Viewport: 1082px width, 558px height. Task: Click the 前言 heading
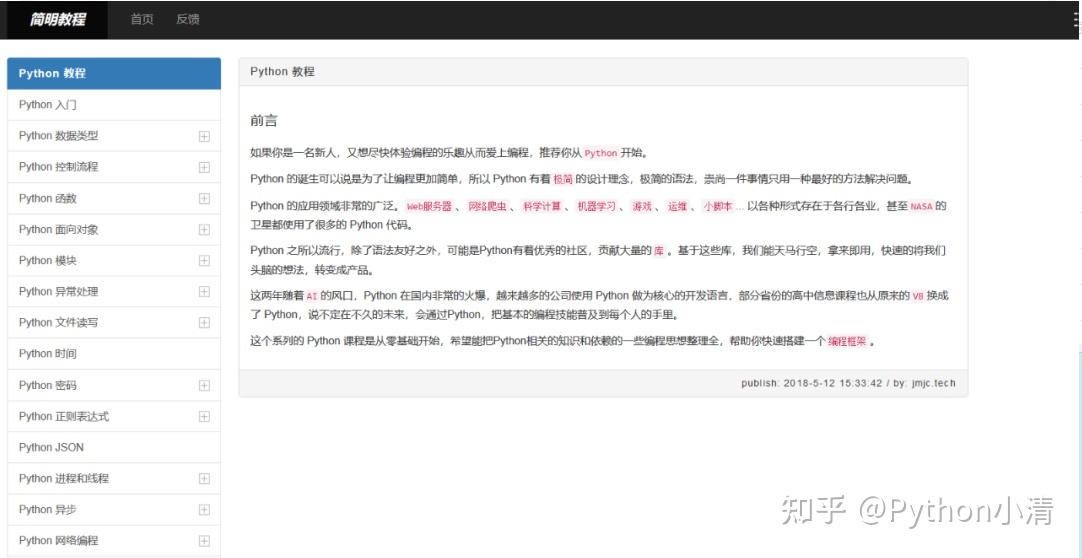(x=264, y=121)
